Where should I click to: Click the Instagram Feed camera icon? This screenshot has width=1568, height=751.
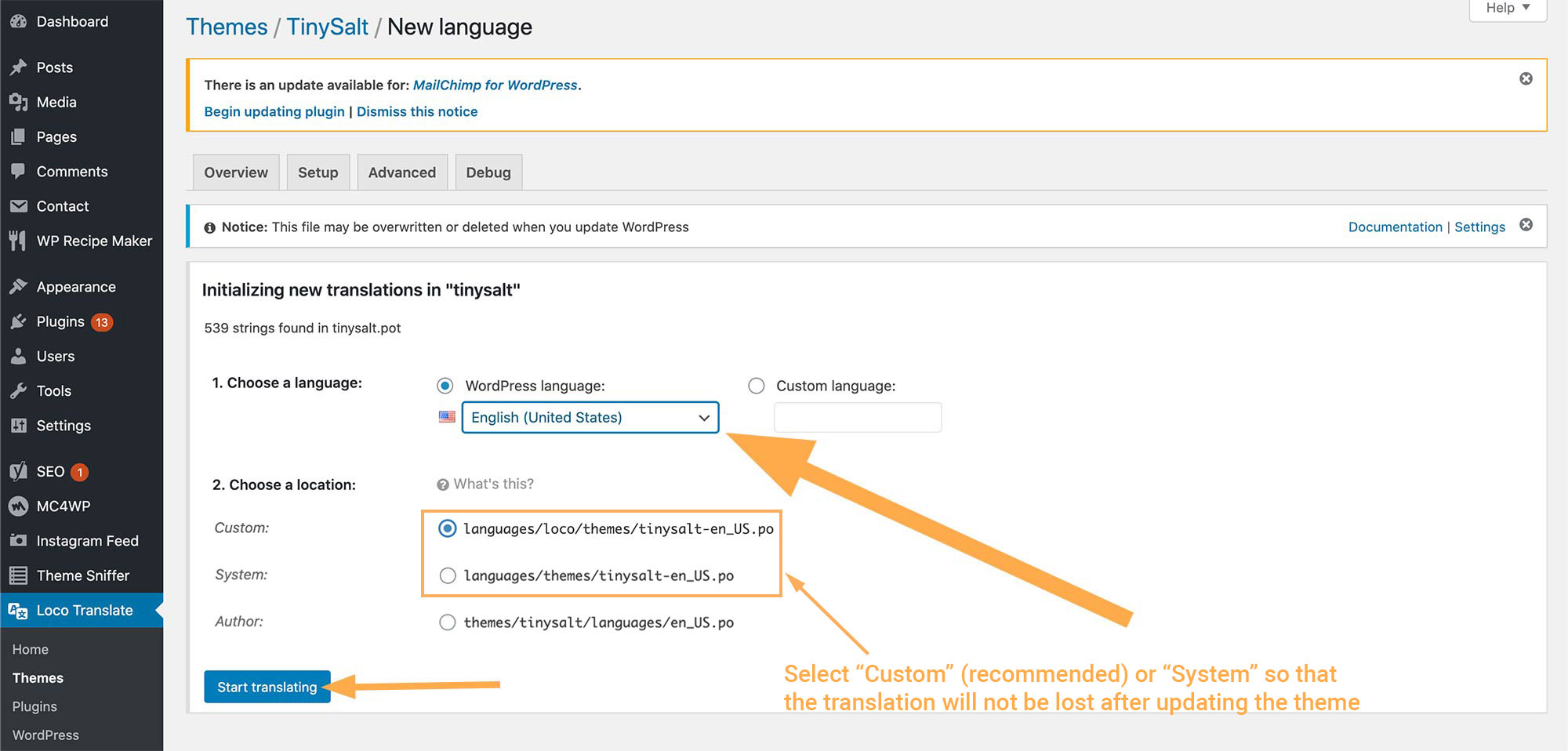tap(19, 540)
